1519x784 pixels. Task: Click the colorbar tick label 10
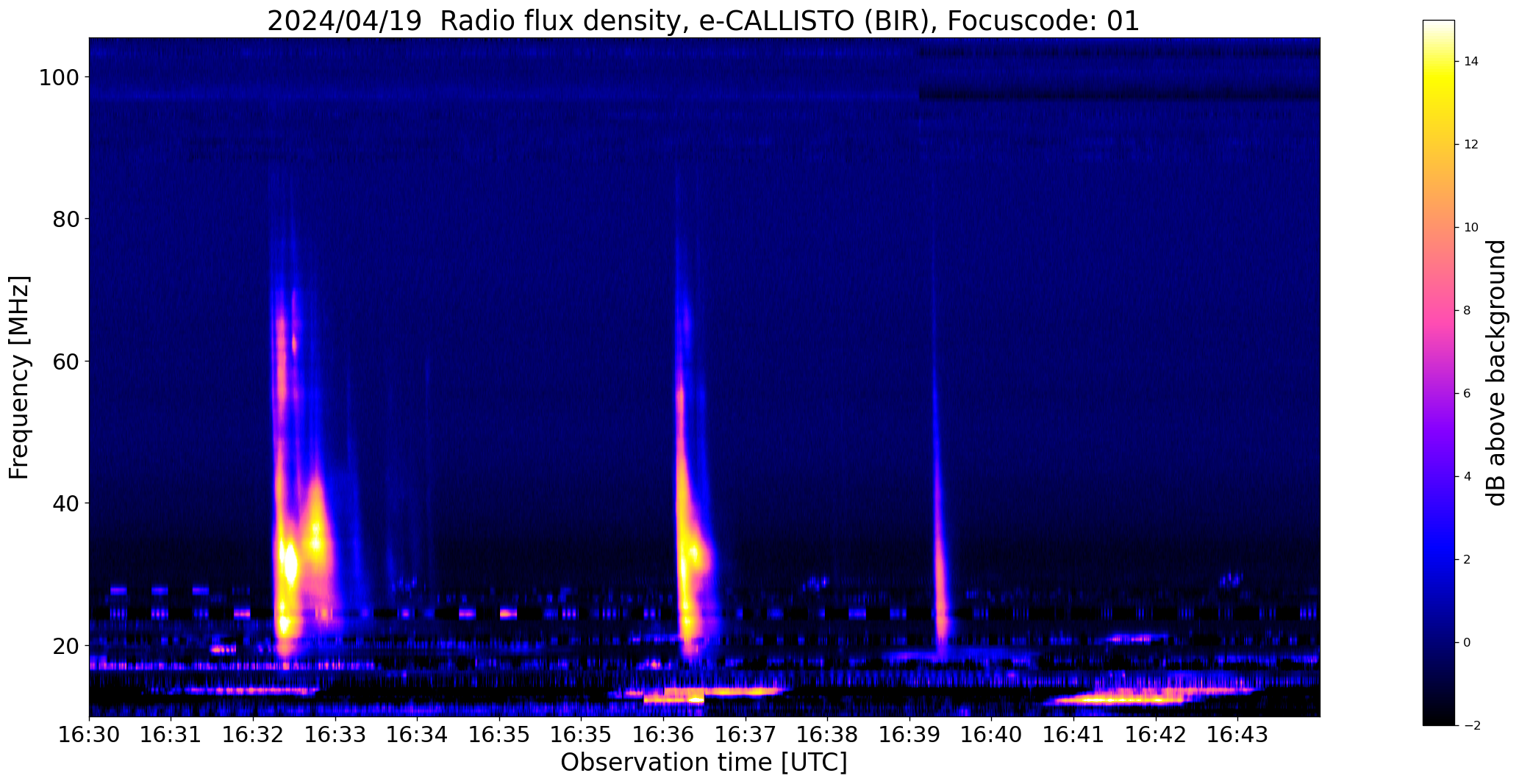[x=1471, y=228]
